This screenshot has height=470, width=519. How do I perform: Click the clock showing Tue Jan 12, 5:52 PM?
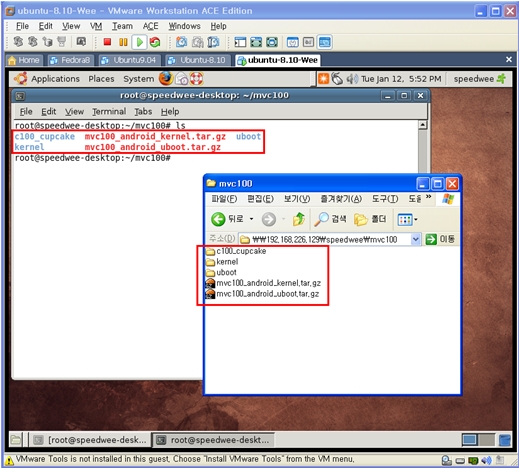[x=401, y=79]
